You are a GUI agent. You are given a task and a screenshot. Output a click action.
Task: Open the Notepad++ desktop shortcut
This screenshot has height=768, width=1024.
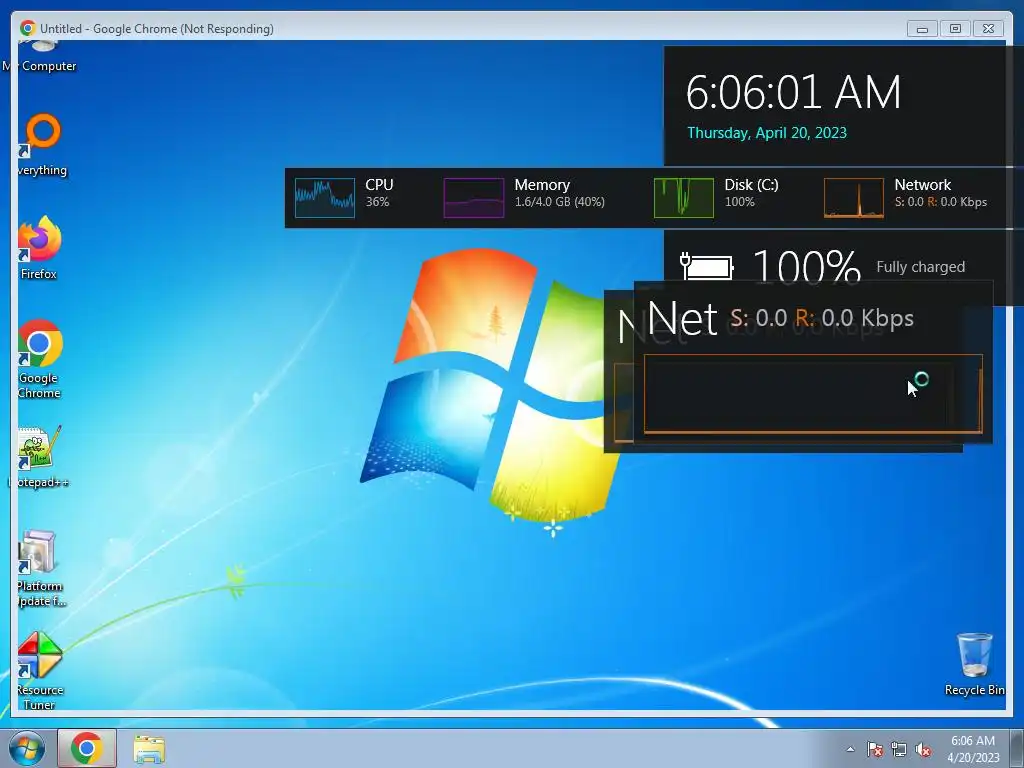click(39, 457)
